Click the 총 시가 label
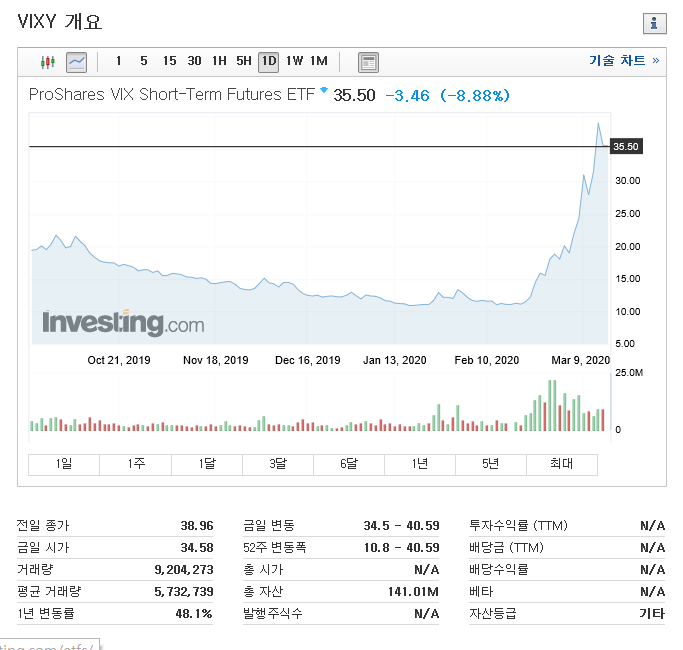The image size is (683, 650). pos(263,570)
